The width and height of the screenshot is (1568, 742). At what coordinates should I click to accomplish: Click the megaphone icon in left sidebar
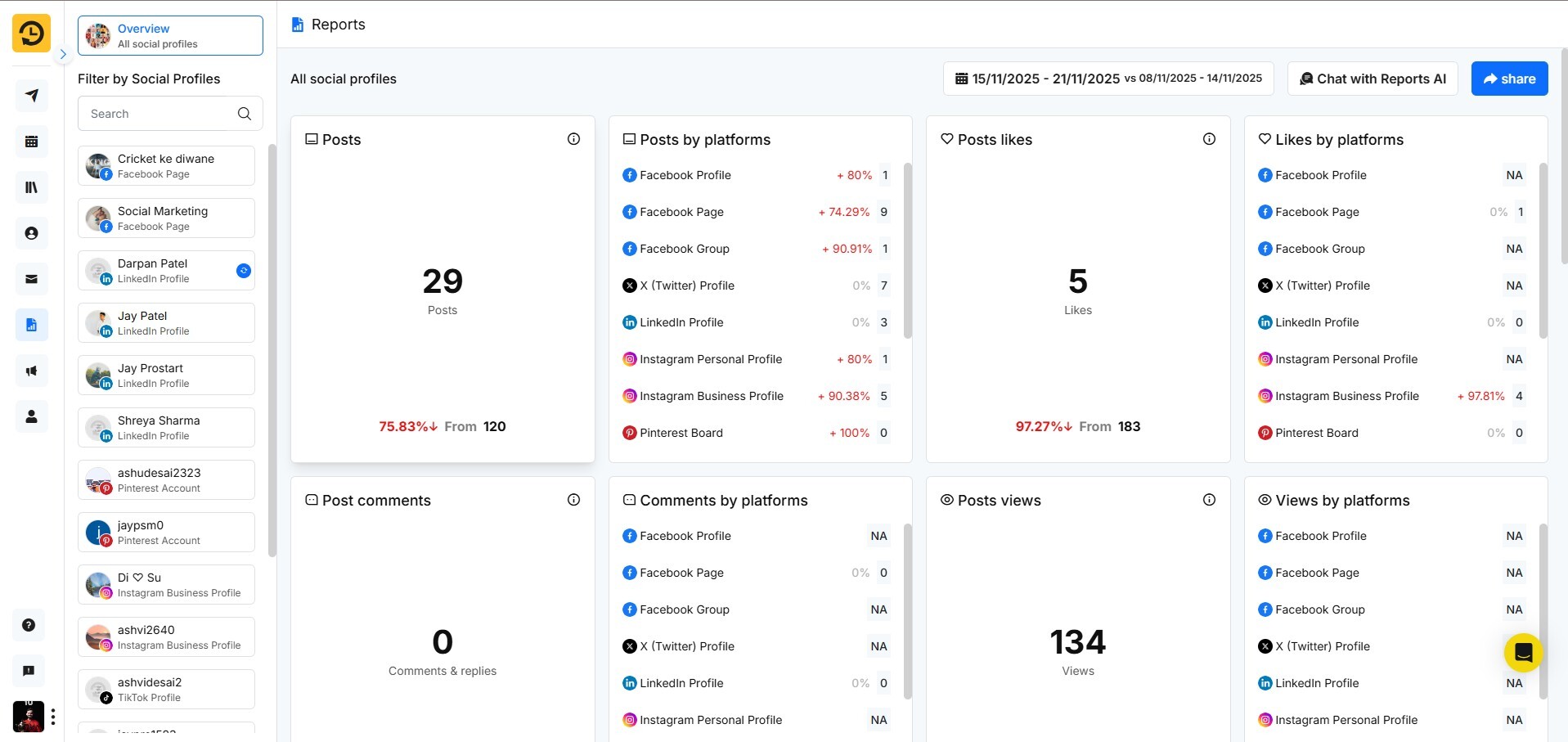(31, 371)
